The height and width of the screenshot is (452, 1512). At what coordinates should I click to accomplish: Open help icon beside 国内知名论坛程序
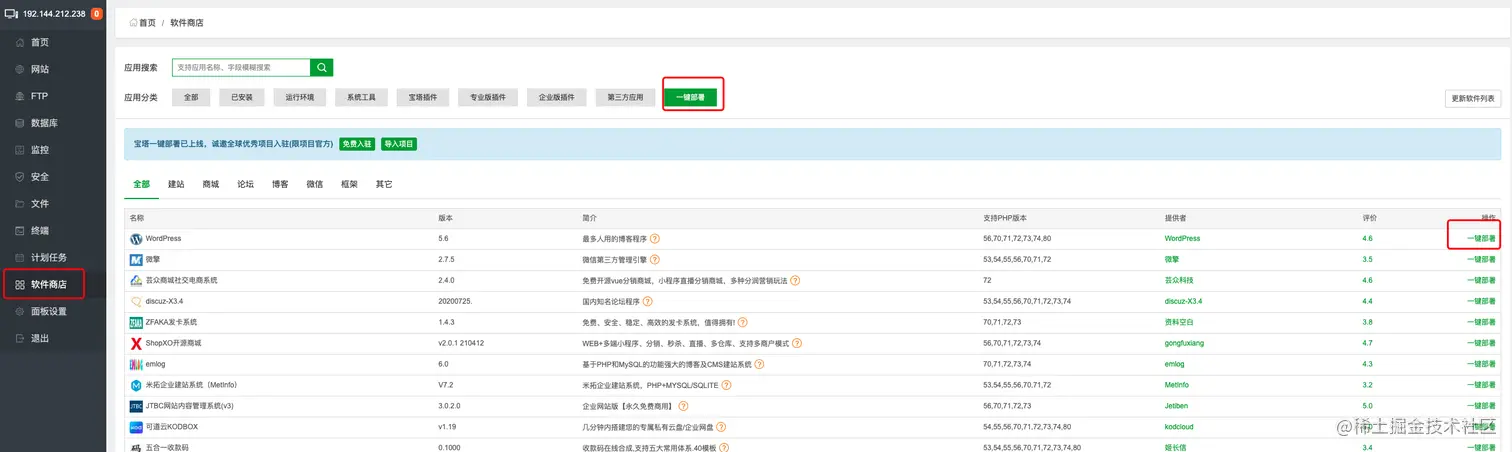point(648,301)
